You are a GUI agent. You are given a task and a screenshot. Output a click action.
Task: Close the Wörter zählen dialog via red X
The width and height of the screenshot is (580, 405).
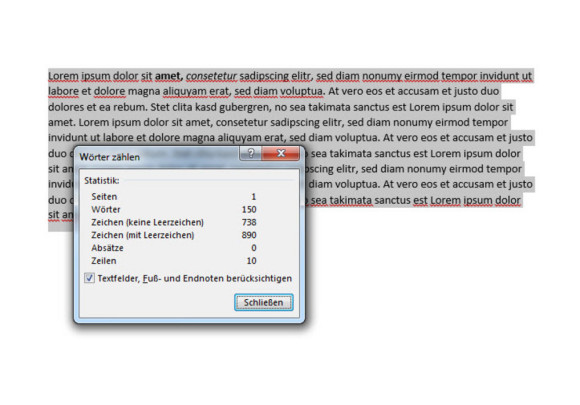[x=281, y=153]
